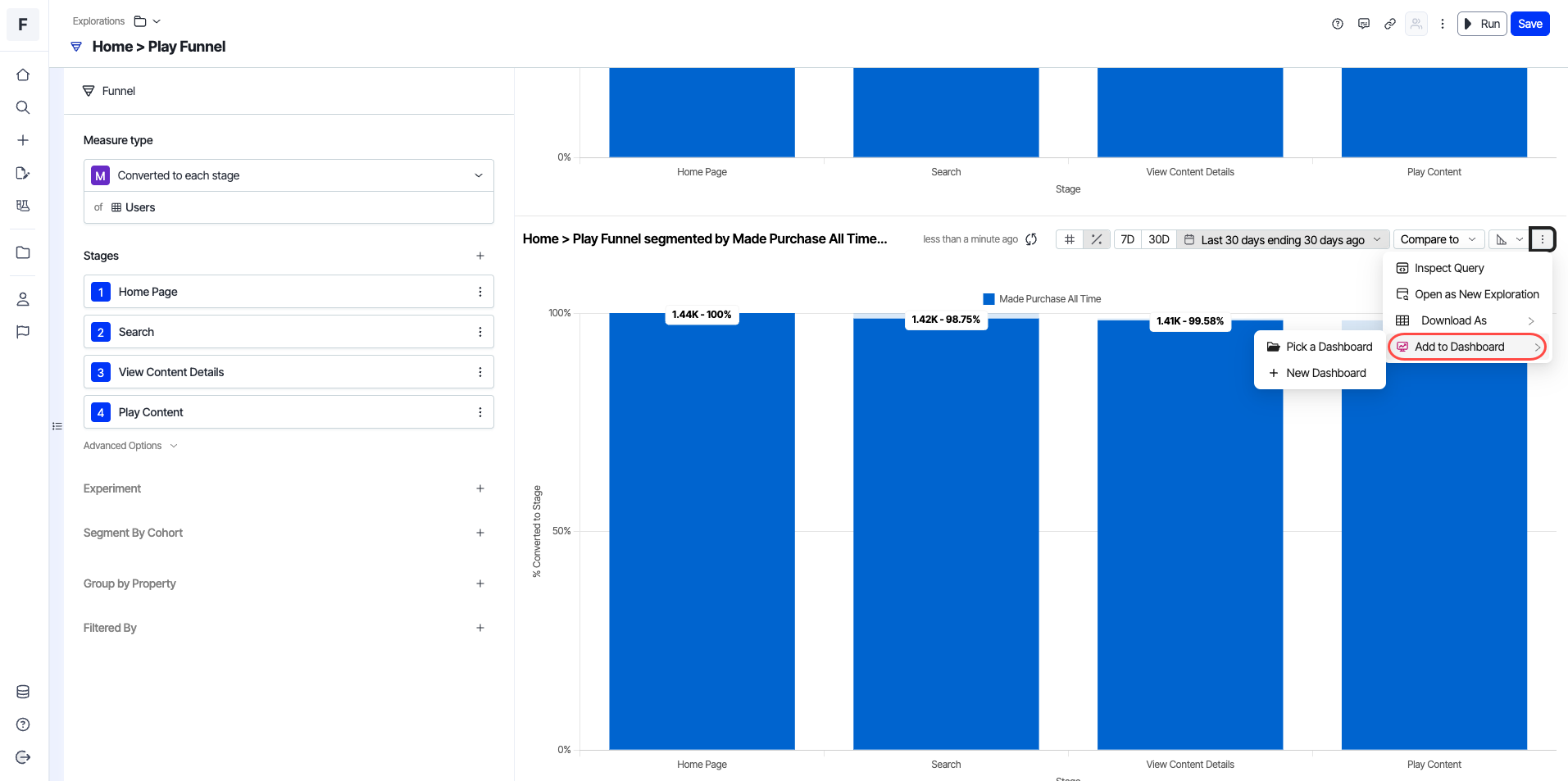
Task: Click the Funnel tab header
Action: coord(109,91)
